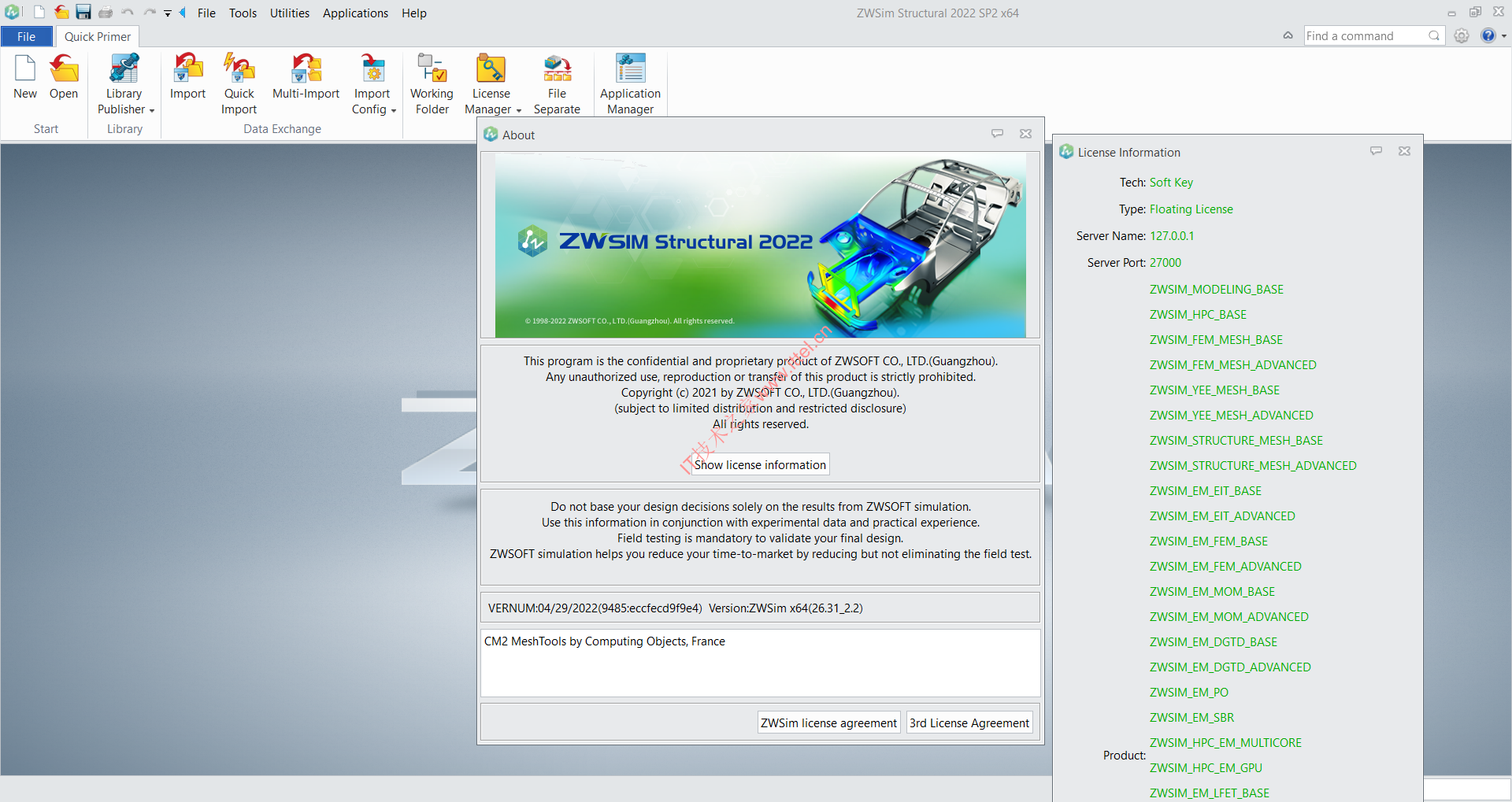Open the Applications menu
This screenshot has height=802, width=1512.
coord(355,13)
